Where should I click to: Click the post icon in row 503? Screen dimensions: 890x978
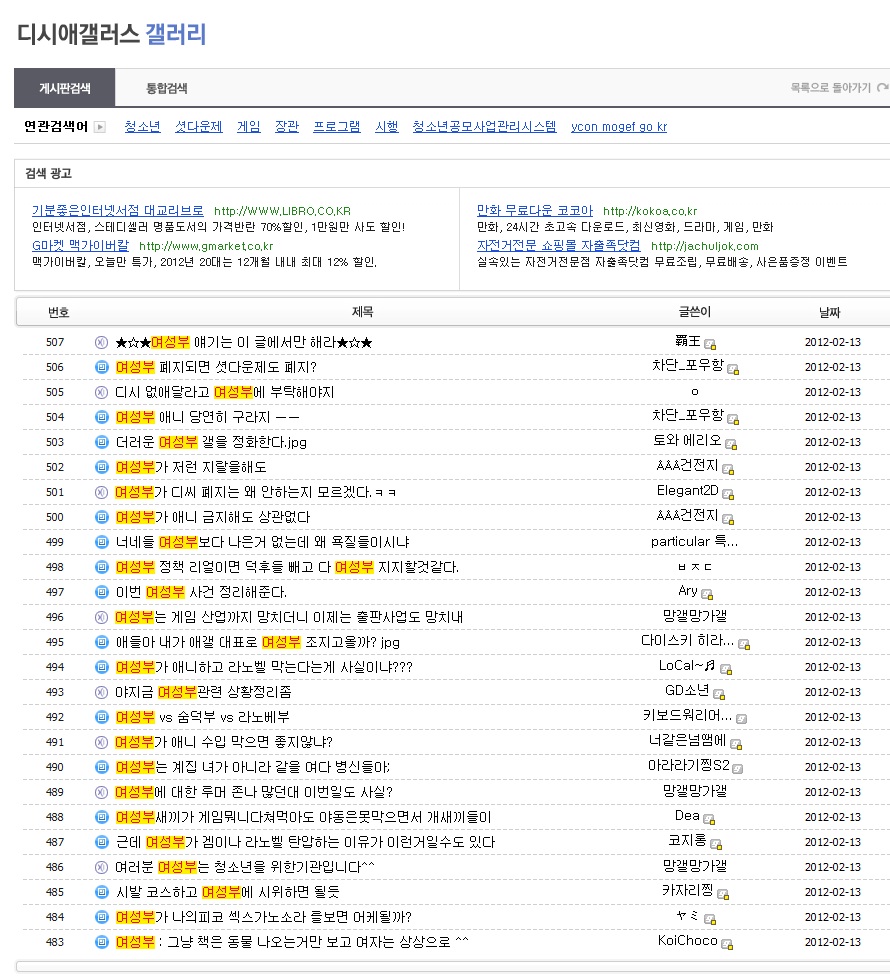click(101, 442)
